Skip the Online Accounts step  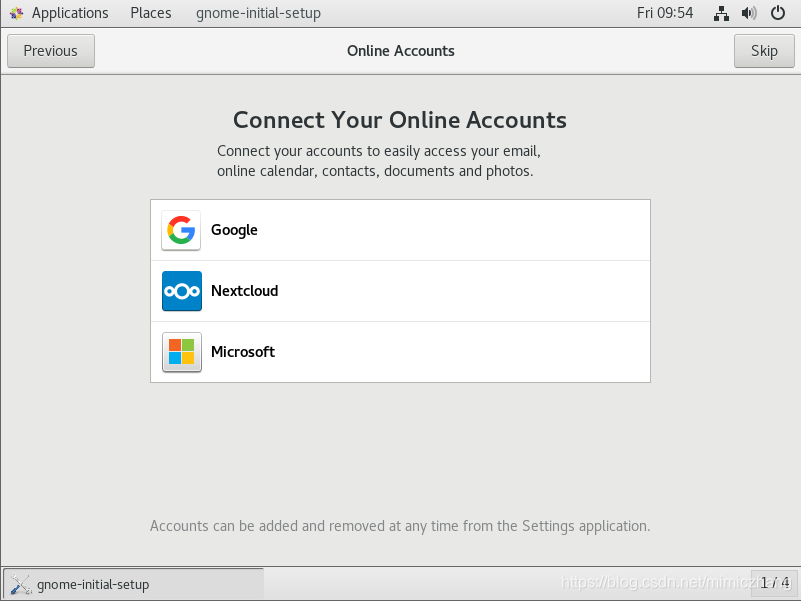click(764, 51)
